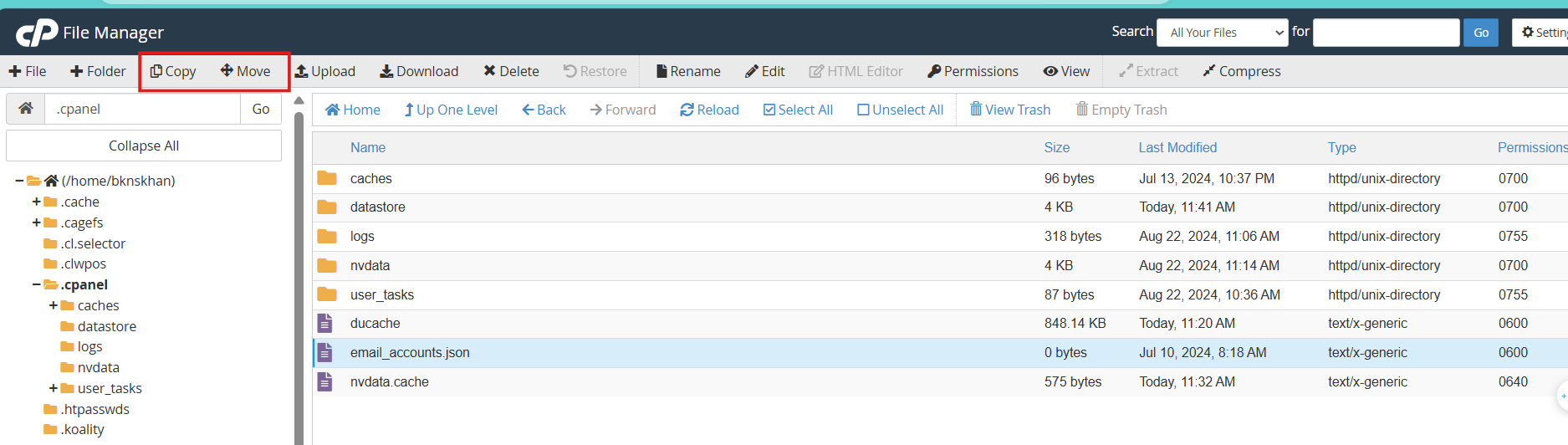This screenshot has height=445, width=1568.
Task: Click the ducache file icon
Action: (325, 323)
